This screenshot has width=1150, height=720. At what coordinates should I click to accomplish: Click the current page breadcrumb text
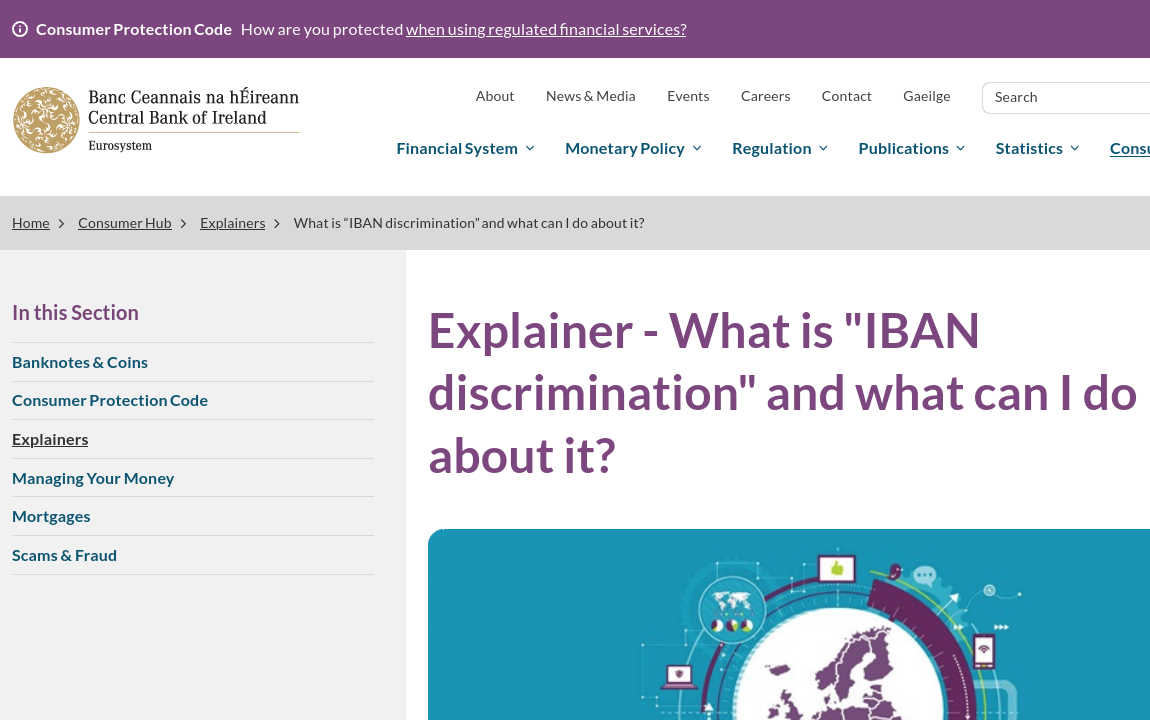point(469,223)
